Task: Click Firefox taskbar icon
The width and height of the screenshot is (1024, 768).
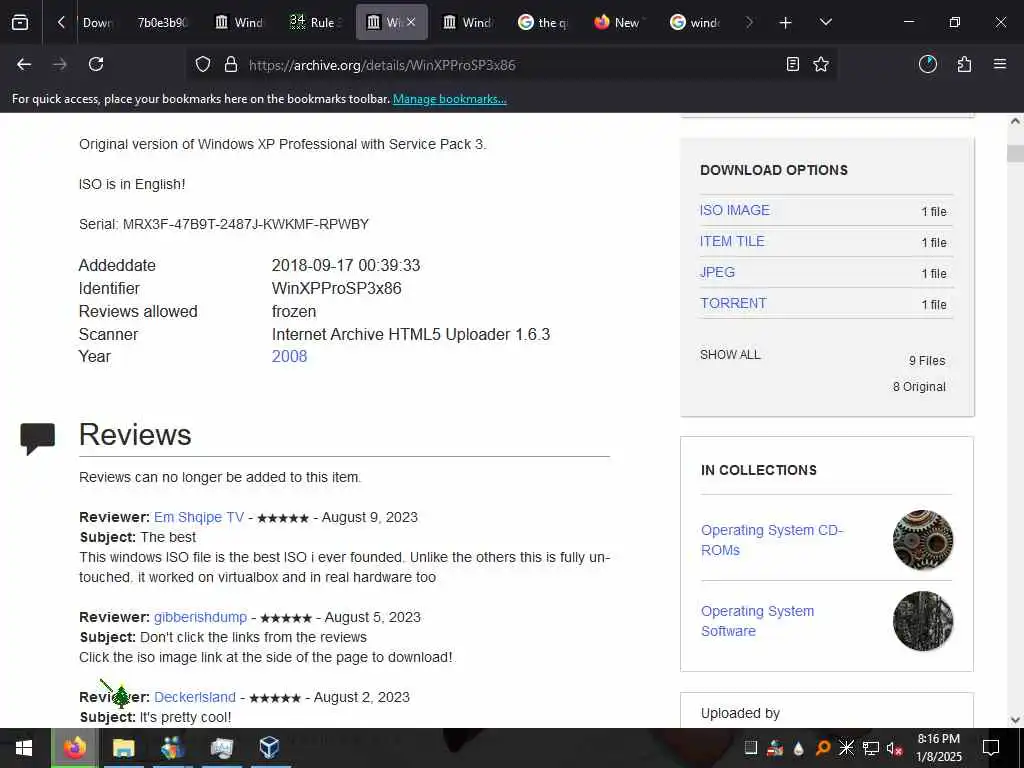Action: [x=74, y=748]
